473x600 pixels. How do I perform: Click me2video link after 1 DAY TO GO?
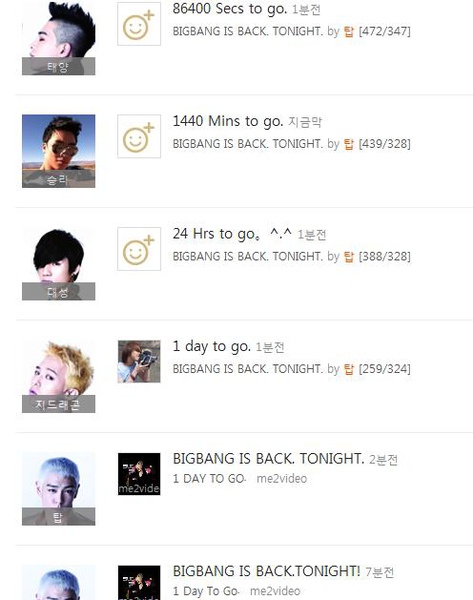[282, 479]
